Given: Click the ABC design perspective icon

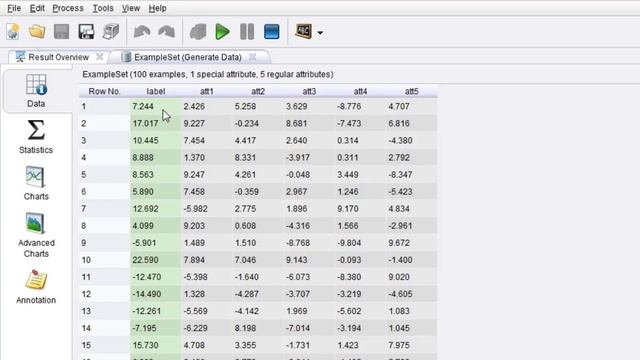Looking at the screenshot, I should [303, 31].
